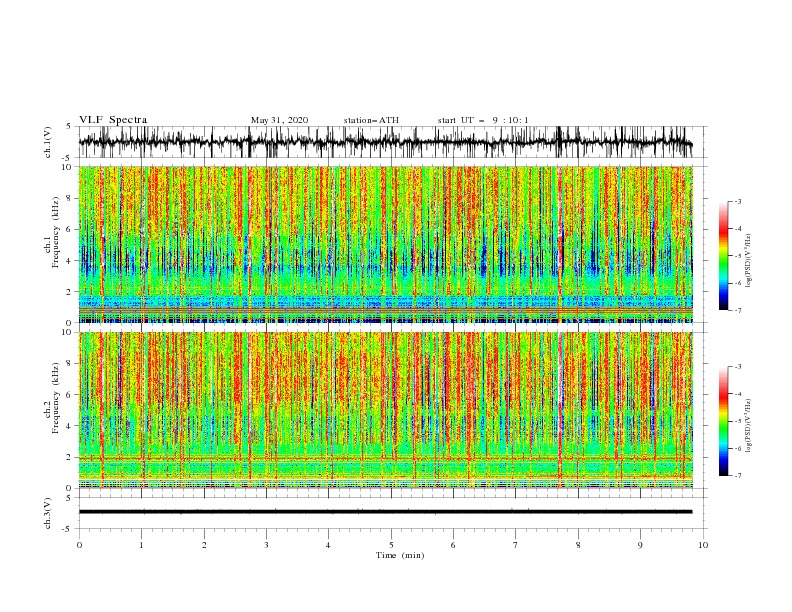Click the "VLF Spectra" plot title
The image size is (792, 612).
[113, 120]
